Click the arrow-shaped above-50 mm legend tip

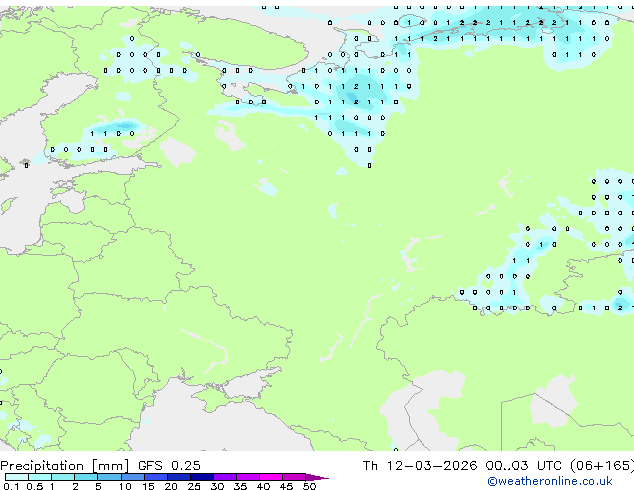[x=317, y=477]
